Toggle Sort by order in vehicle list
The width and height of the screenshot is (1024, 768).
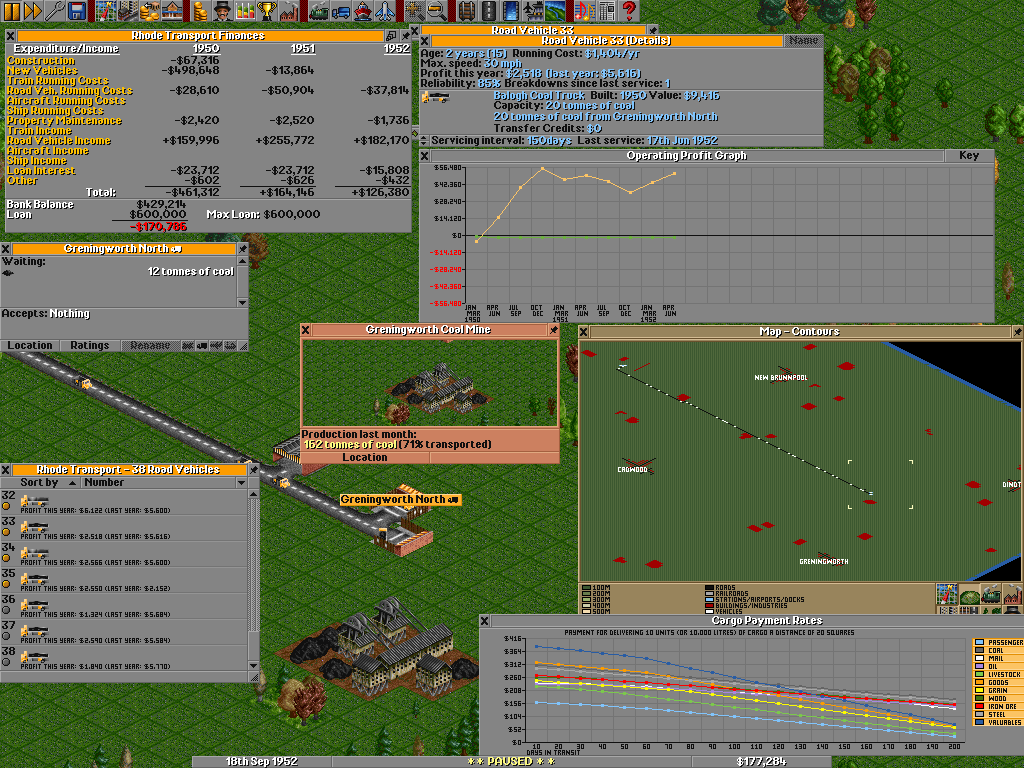(x=40, y=483)
